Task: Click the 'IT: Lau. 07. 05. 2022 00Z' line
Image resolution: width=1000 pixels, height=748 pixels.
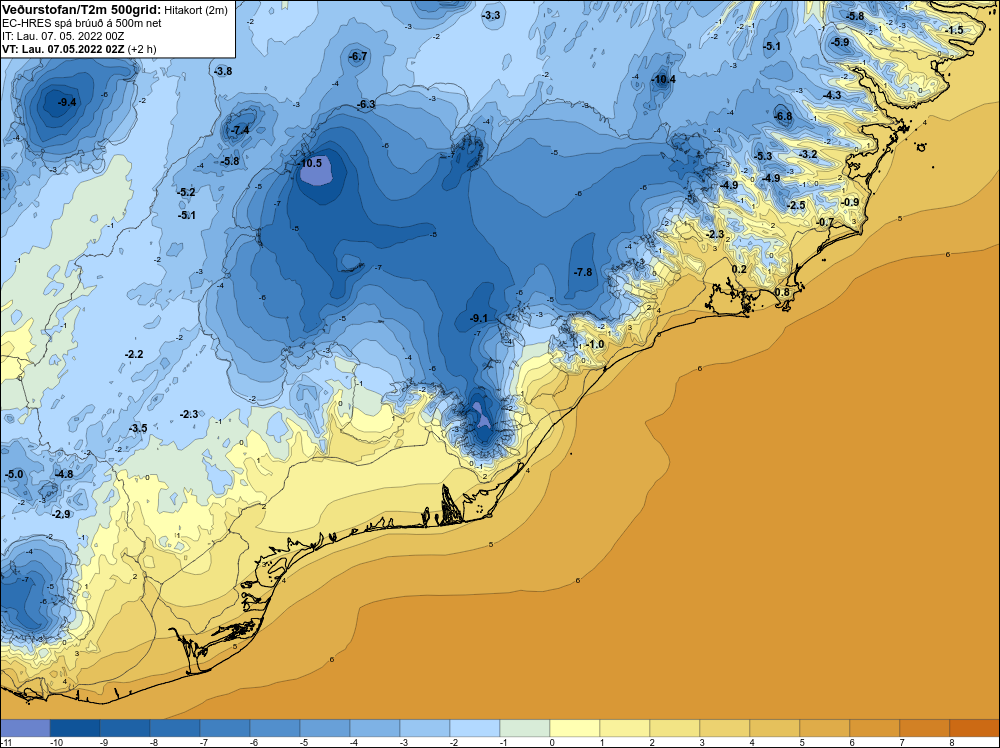Action: (63, 36)
